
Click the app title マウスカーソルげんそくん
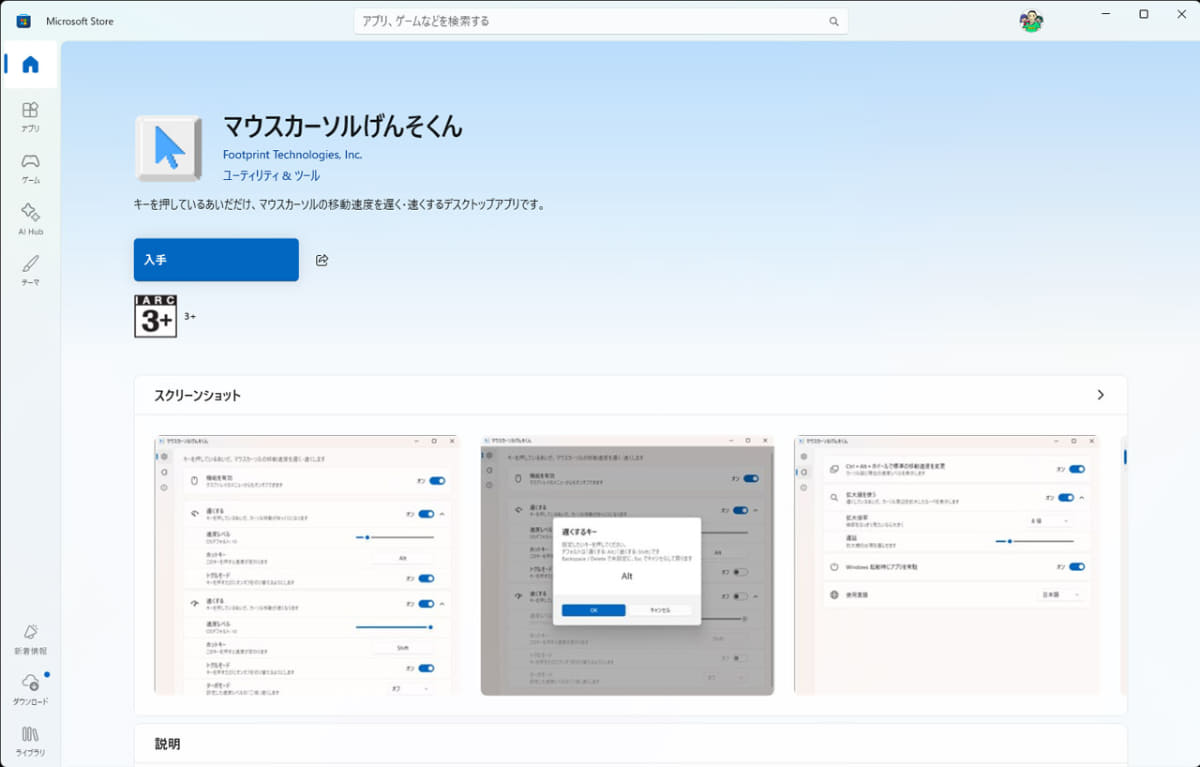[342, 126]
